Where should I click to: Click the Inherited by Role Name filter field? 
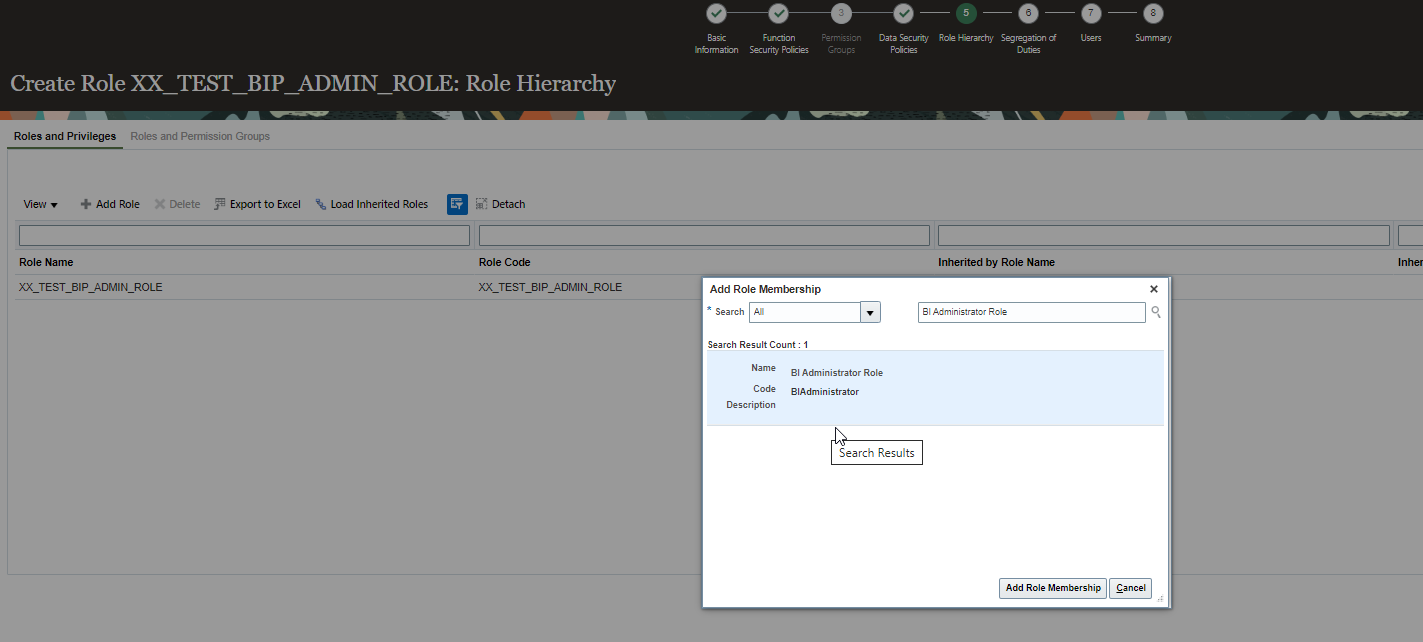1164,235
